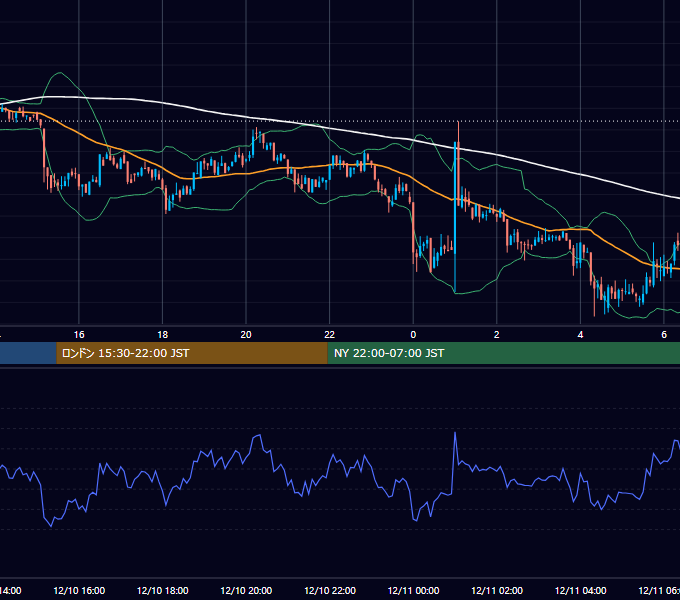Click the 20 hour axis label
680x600 pixels.
246,335
